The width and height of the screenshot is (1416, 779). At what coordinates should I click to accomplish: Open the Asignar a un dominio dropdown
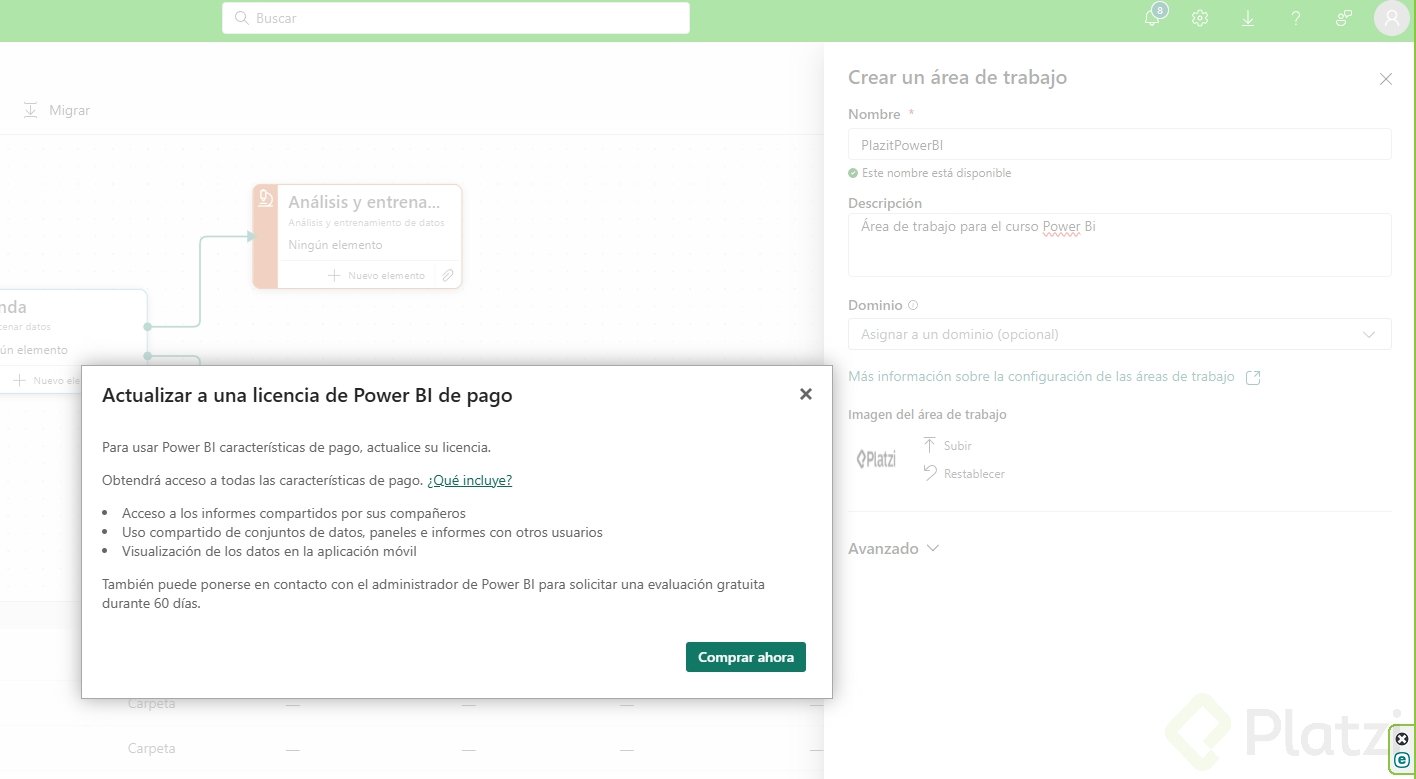[x=1119, y=334]
